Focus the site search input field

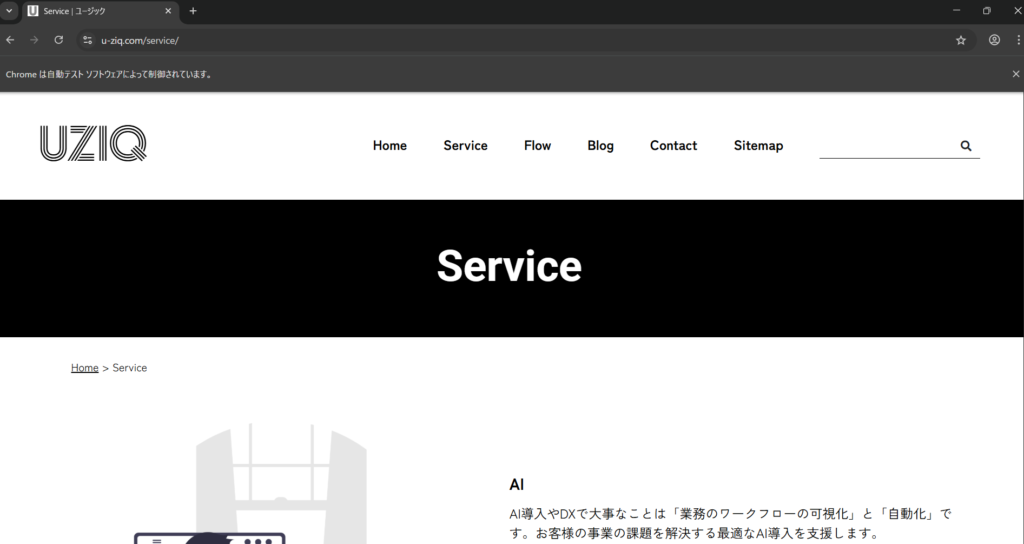[885, 146]
